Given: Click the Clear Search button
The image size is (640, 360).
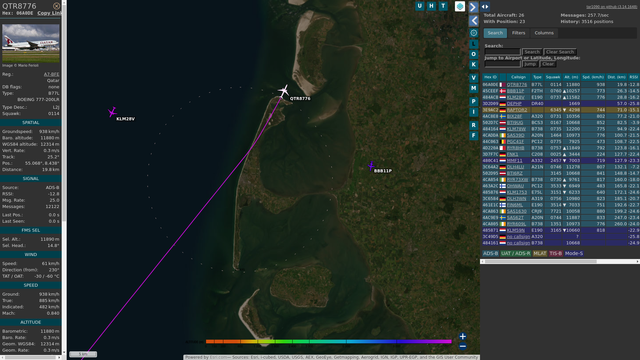Looking at the screenshot, I should click(x=560, y=52).
